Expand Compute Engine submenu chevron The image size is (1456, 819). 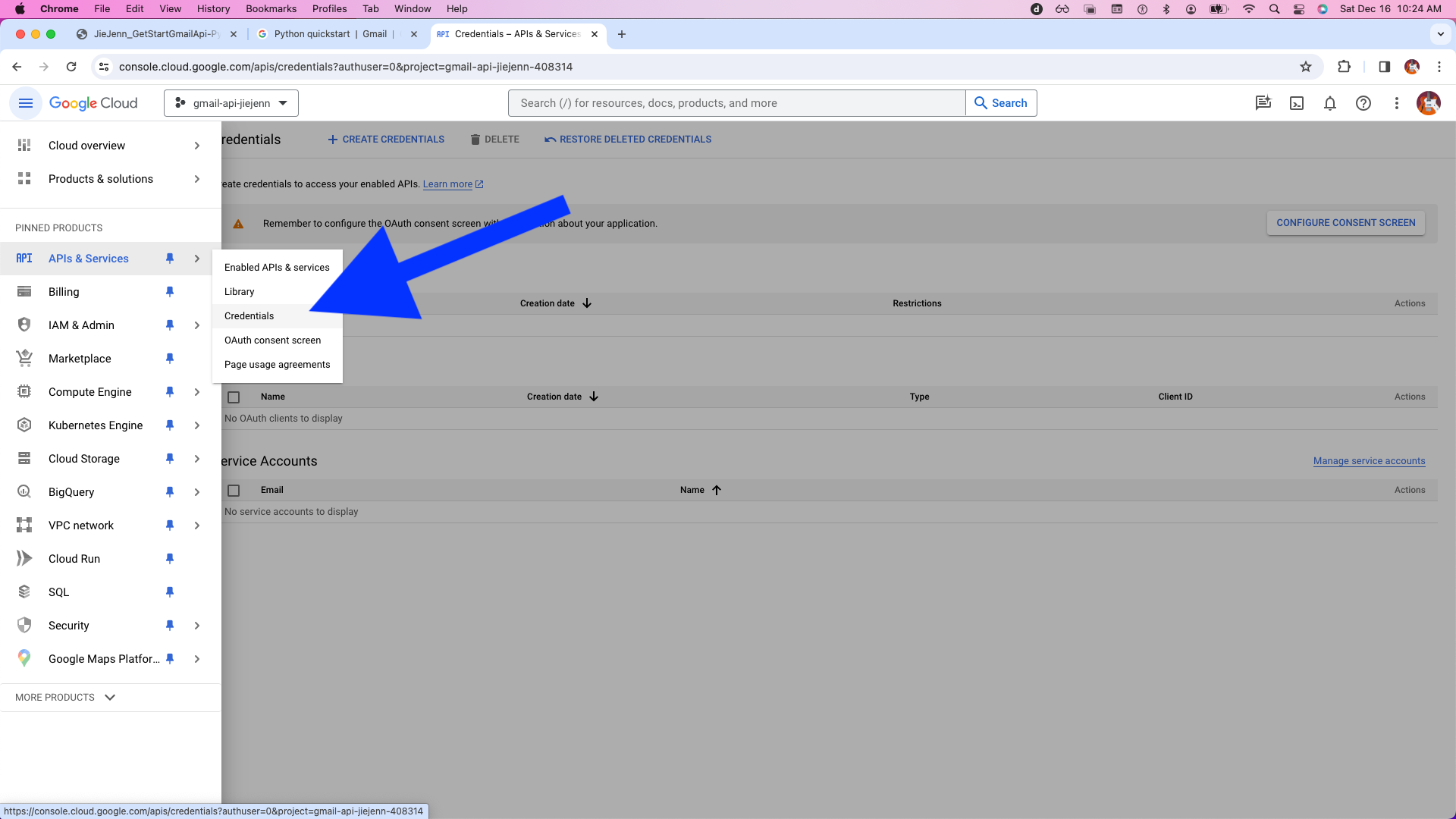197,392
